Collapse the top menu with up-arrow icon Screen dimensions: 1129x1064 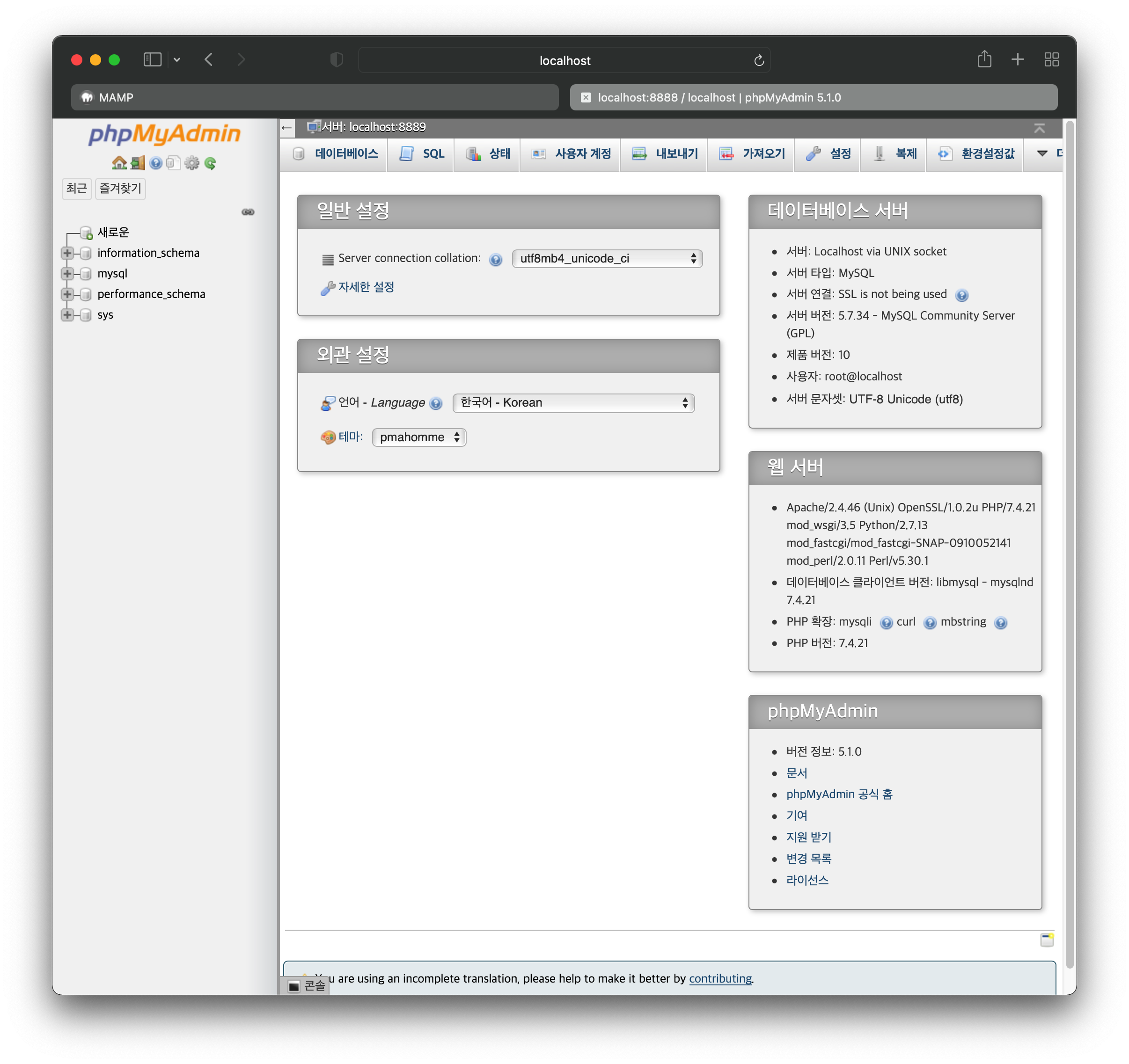[1039, 128]
